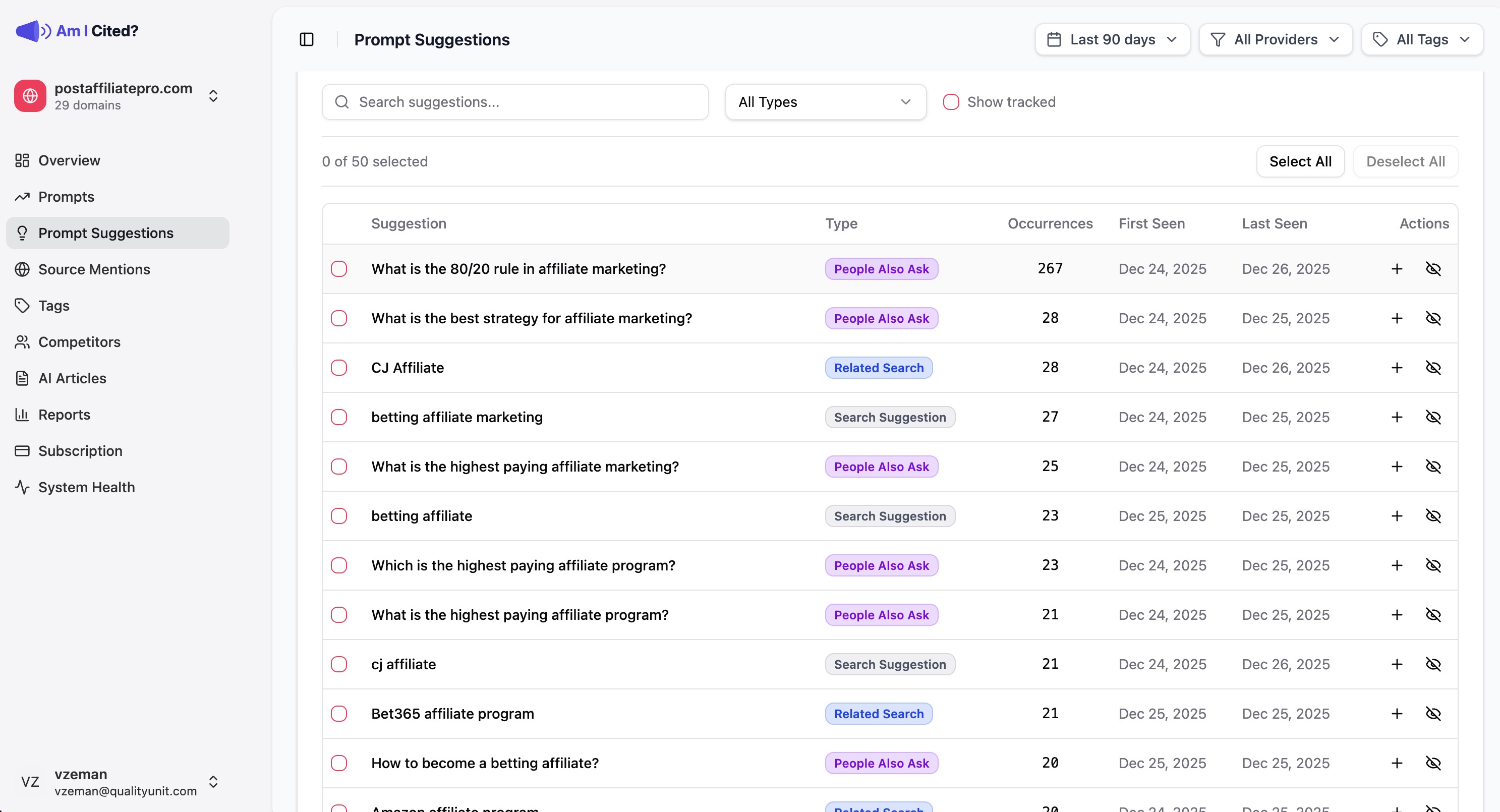The image size is (1500, 812).
Task: Open Tags via the tag icon in sidebar
Action: [23, 305]
